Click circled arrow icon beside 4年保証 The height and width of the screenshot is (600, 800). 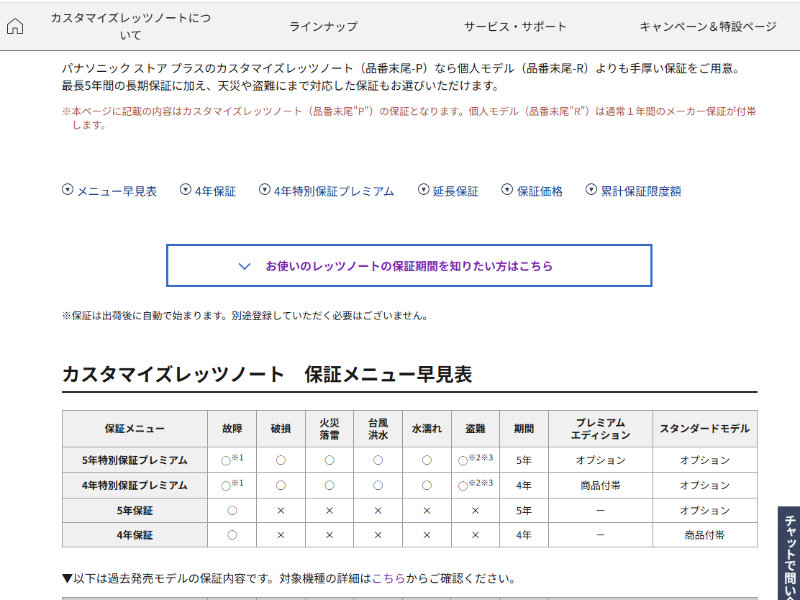(186, 190)
